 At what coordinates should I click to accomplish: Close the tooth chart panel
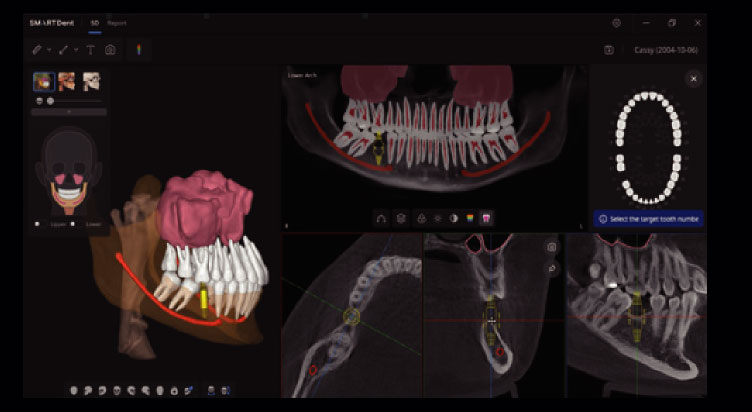(x=693, y=78)
